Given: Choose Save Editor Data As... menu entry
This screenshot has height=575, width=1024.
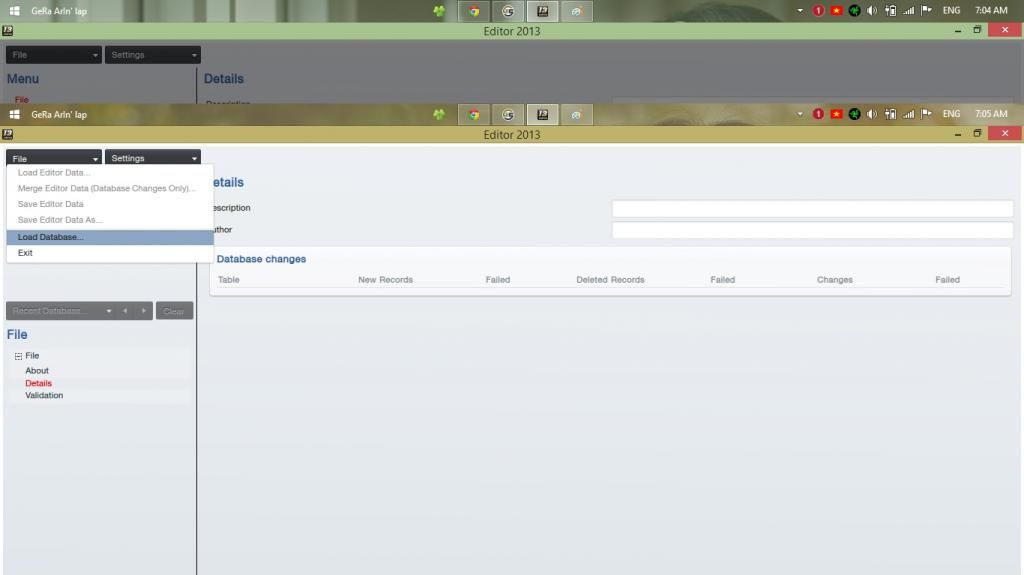Looking at the screenshot, I should 110,220.
